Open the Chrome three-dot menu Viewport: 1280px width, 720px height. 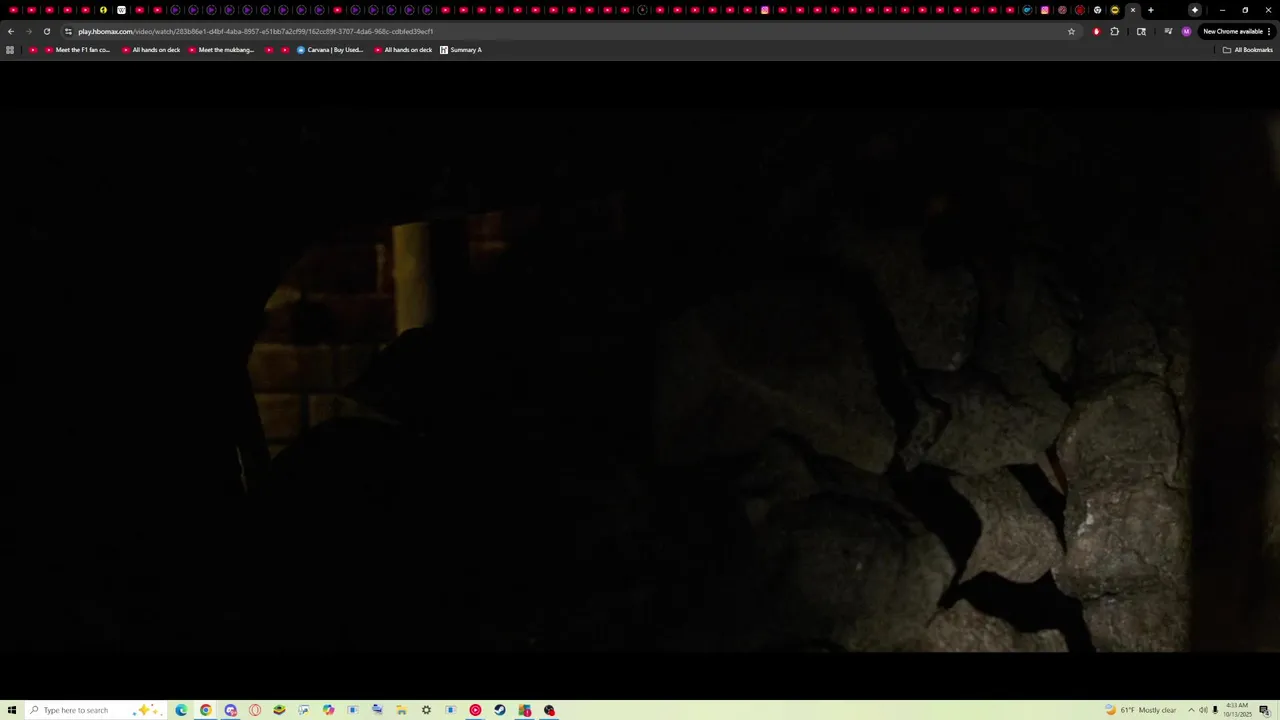1269,31
